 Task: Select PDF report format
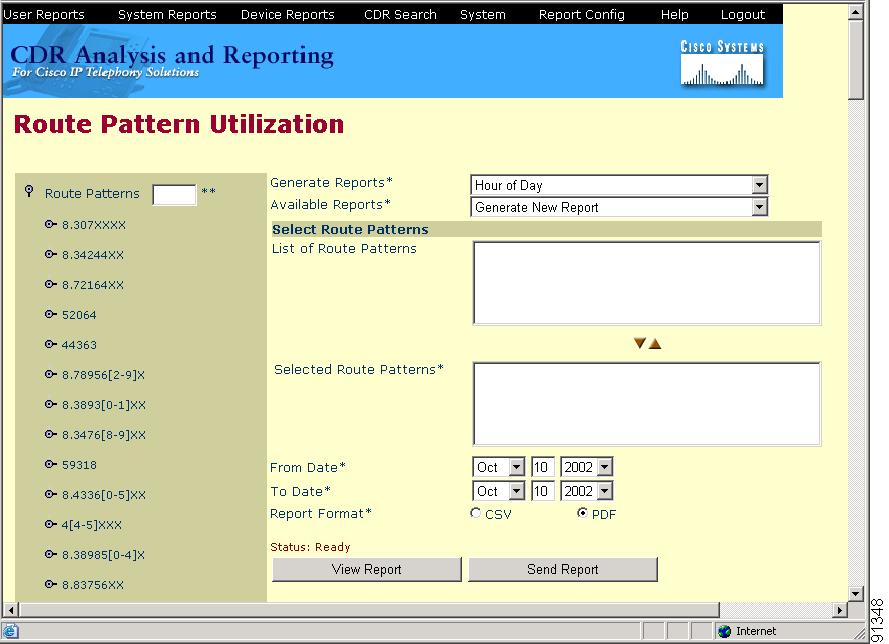pos(582,513)
